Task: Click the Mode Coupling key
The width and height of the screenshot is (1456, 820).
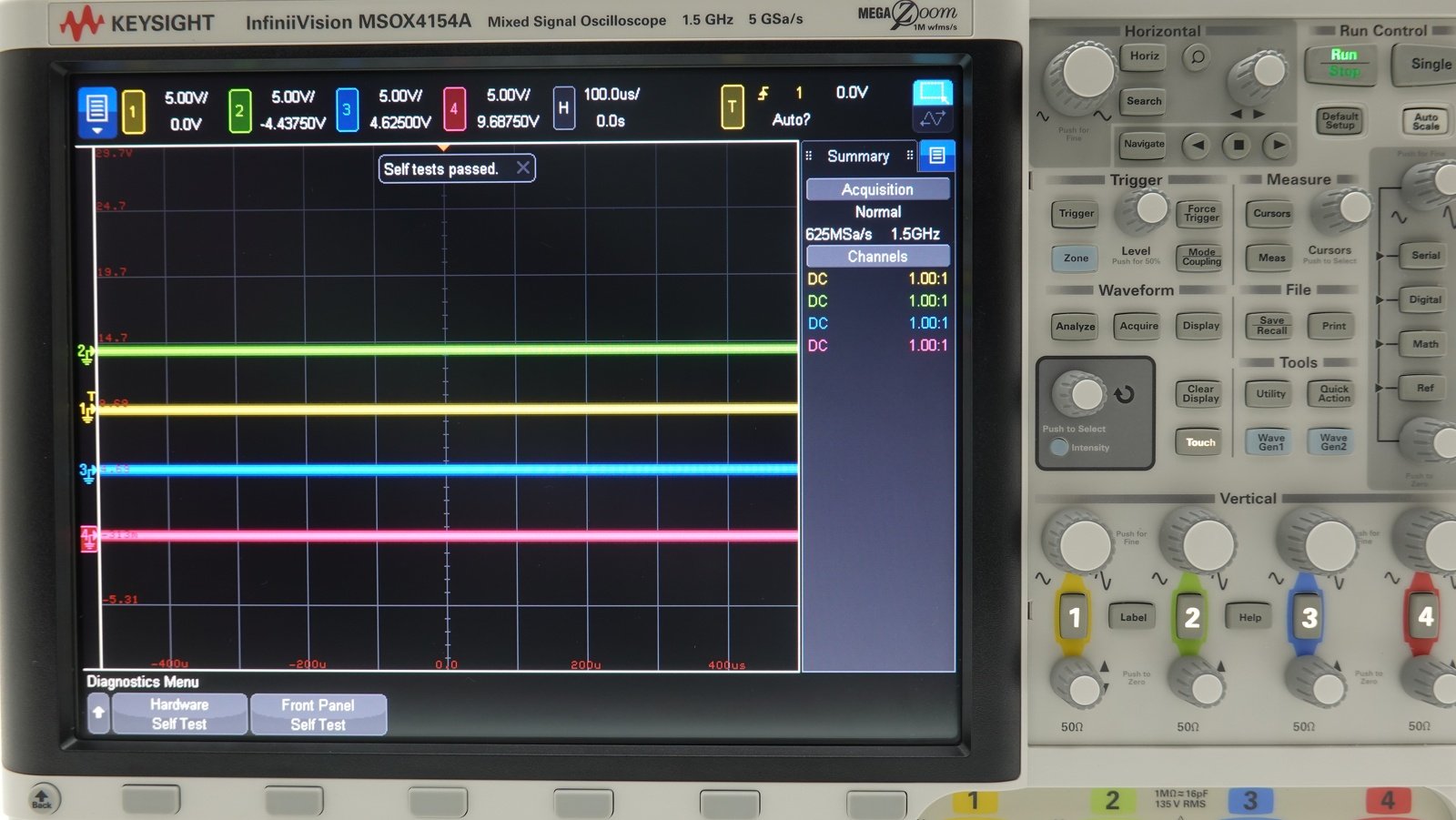Action: (x=1201, y=258)
